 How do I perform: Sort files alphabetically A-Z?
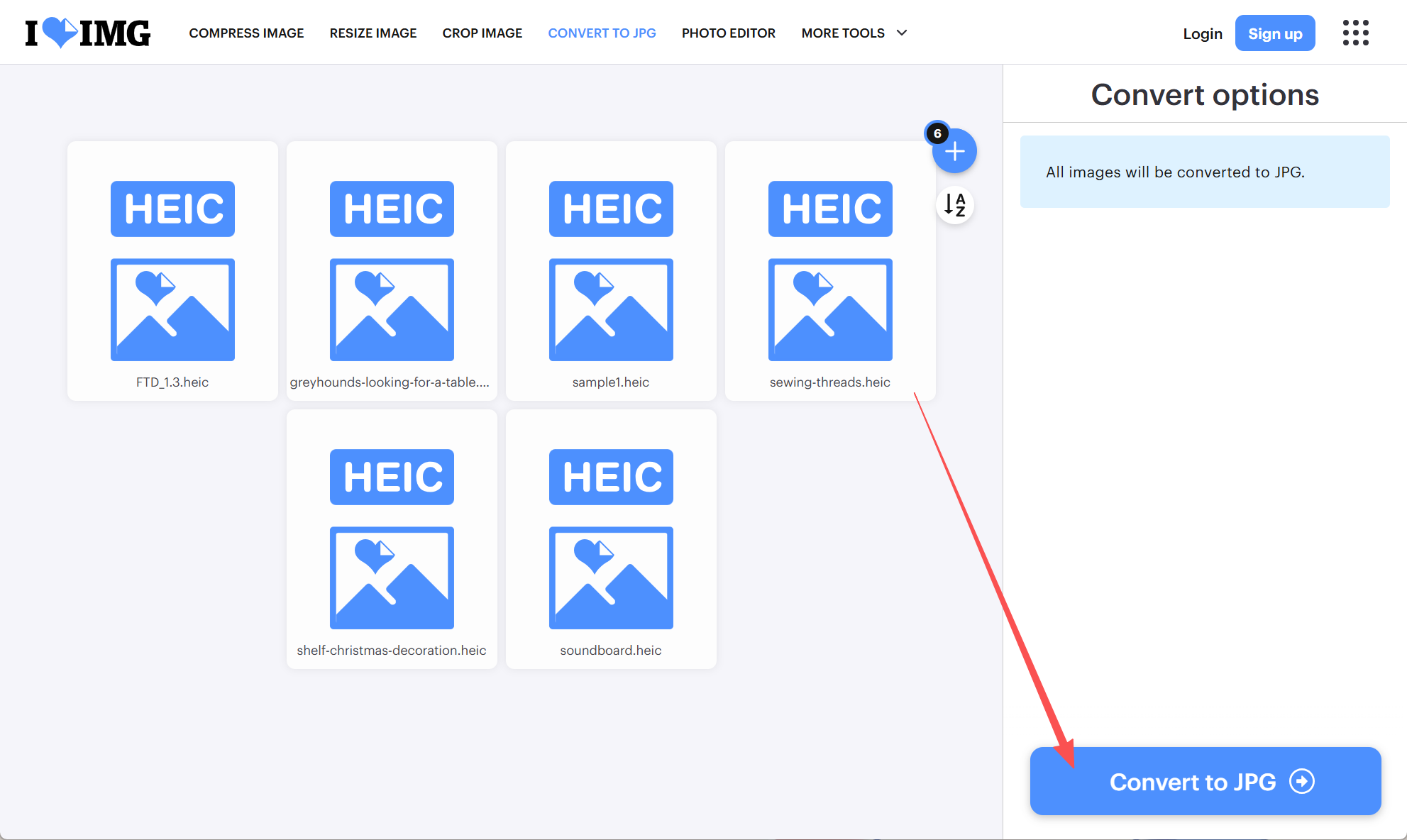(954, 206)
